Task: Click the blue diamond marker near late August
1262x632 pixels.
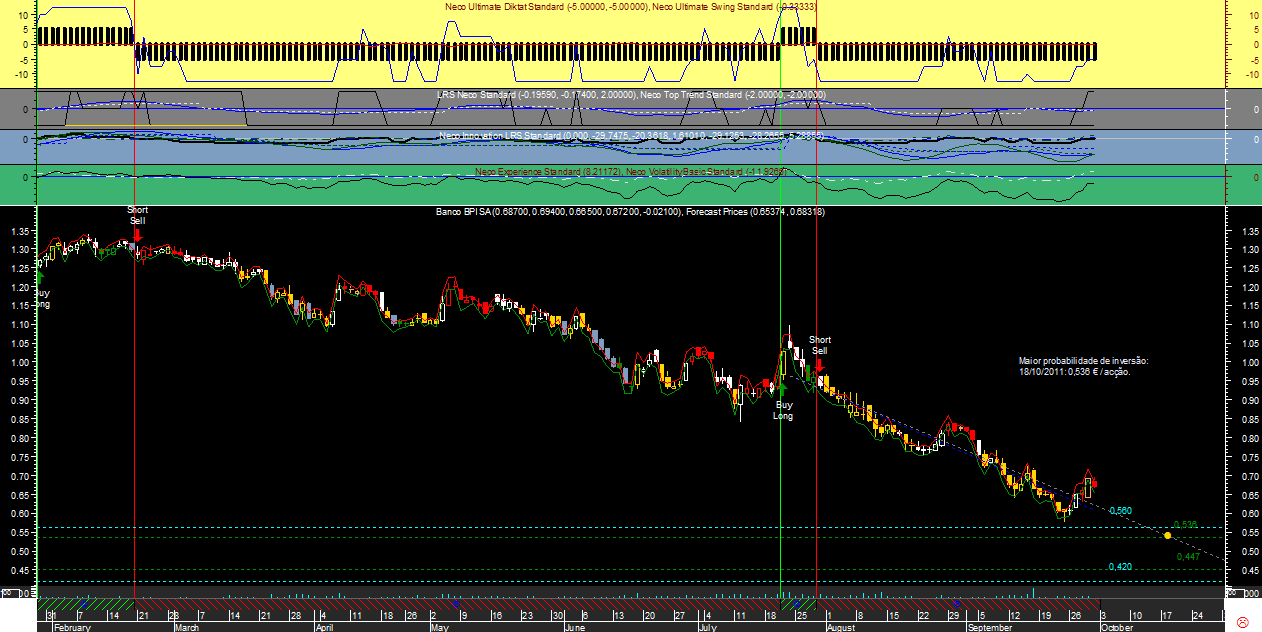Action: point(957,604)
